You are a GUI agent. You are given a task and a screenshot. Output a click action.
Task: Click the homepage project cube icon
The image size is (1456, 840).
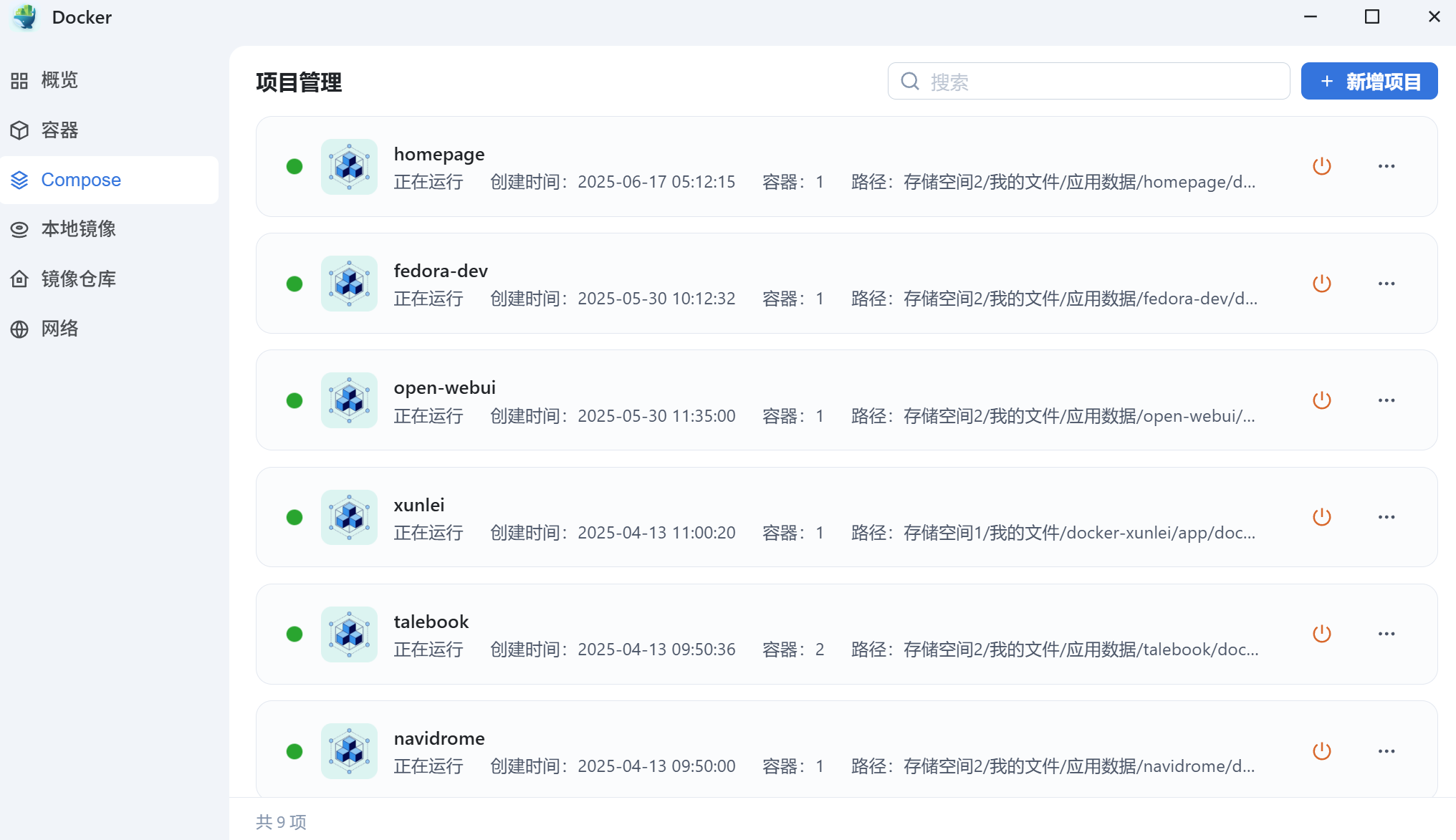[349, 167]
